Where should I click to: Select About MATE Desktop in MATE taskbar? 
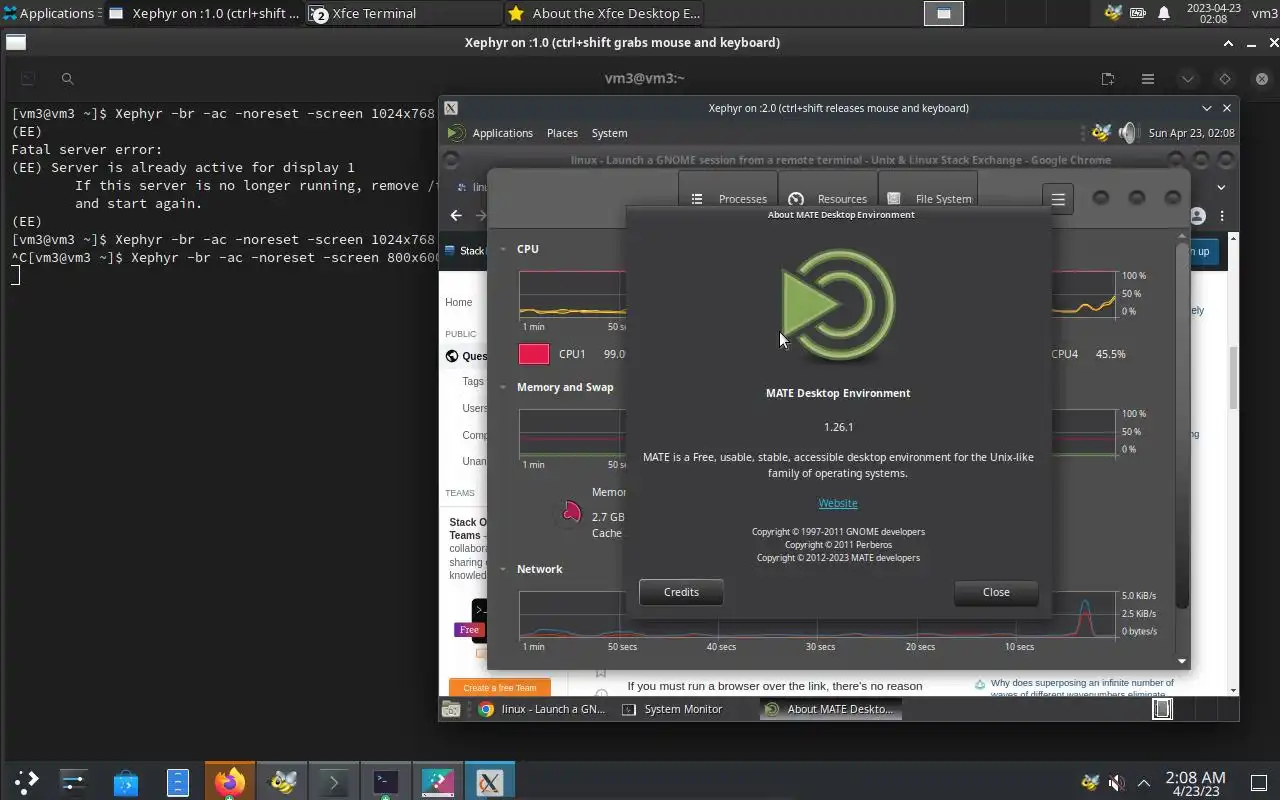(x=830, y=709)
